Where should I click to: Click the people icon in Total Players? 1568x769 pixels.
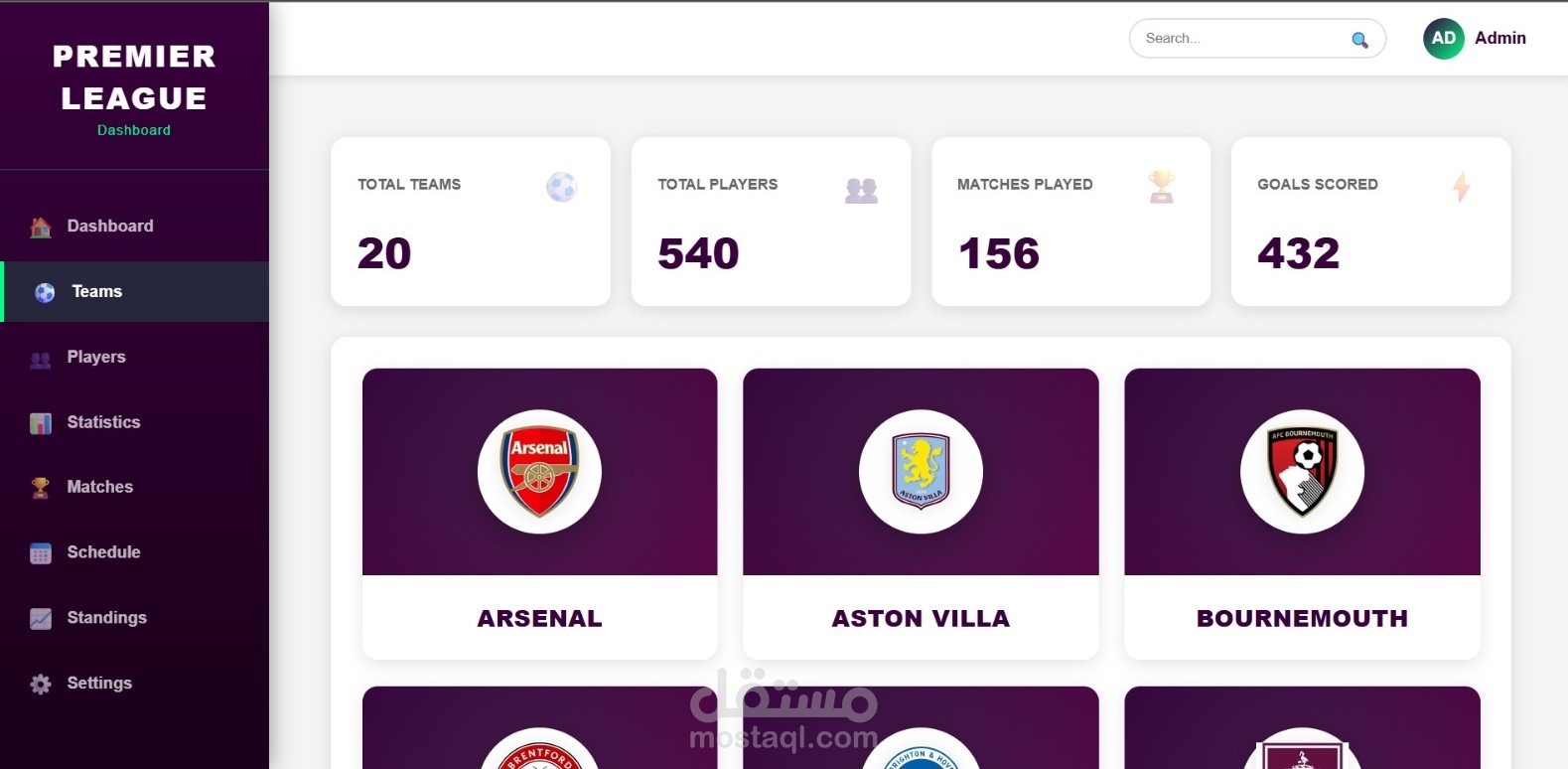click(861, 189)
